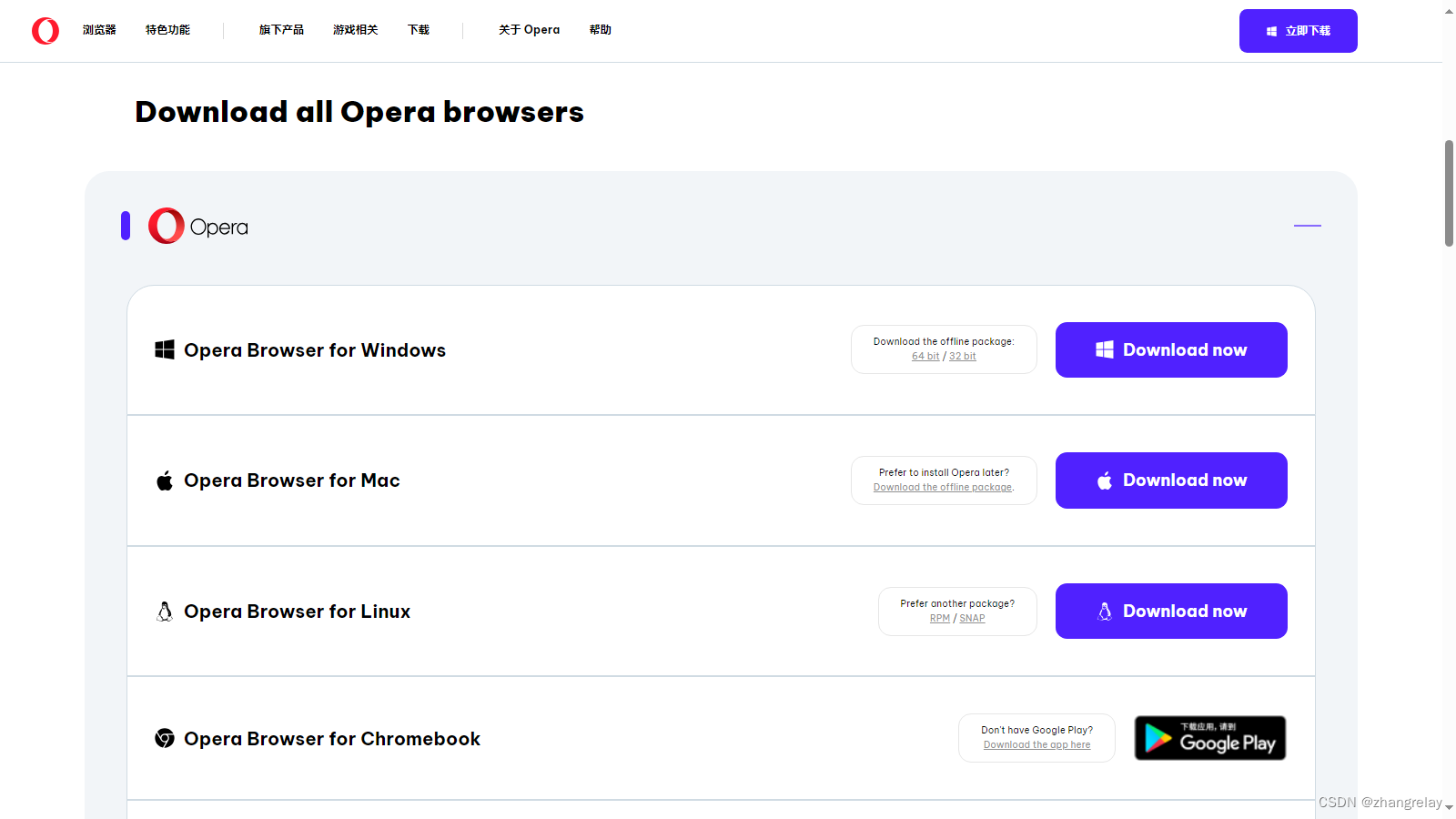Collapse the Opera section with the minus icon
The image size is (1456, 819).
[x=1308, y=226]
